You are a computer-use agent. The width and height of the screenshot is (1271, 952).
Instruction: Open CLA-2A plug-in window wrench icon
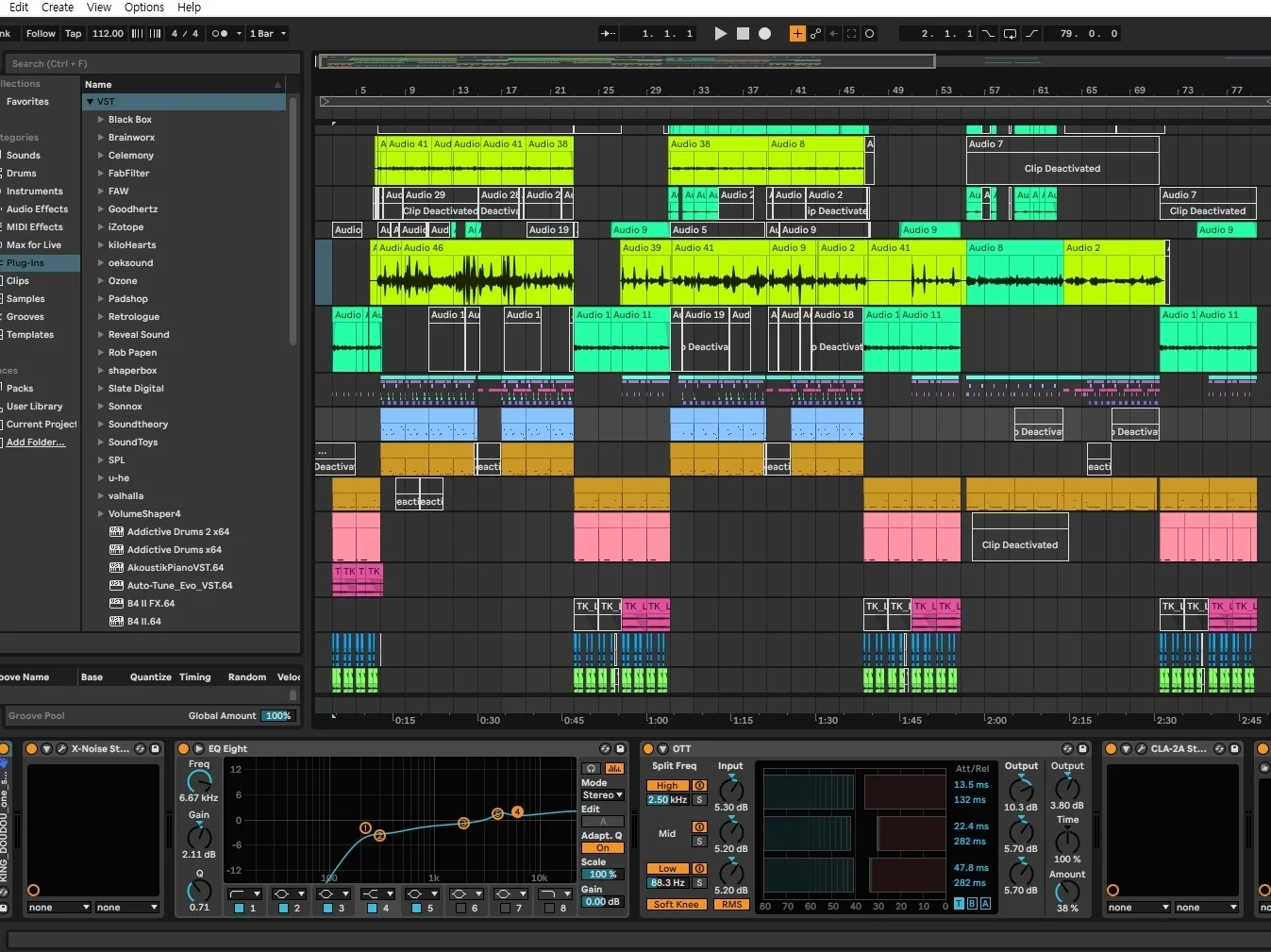point(1141,748)
